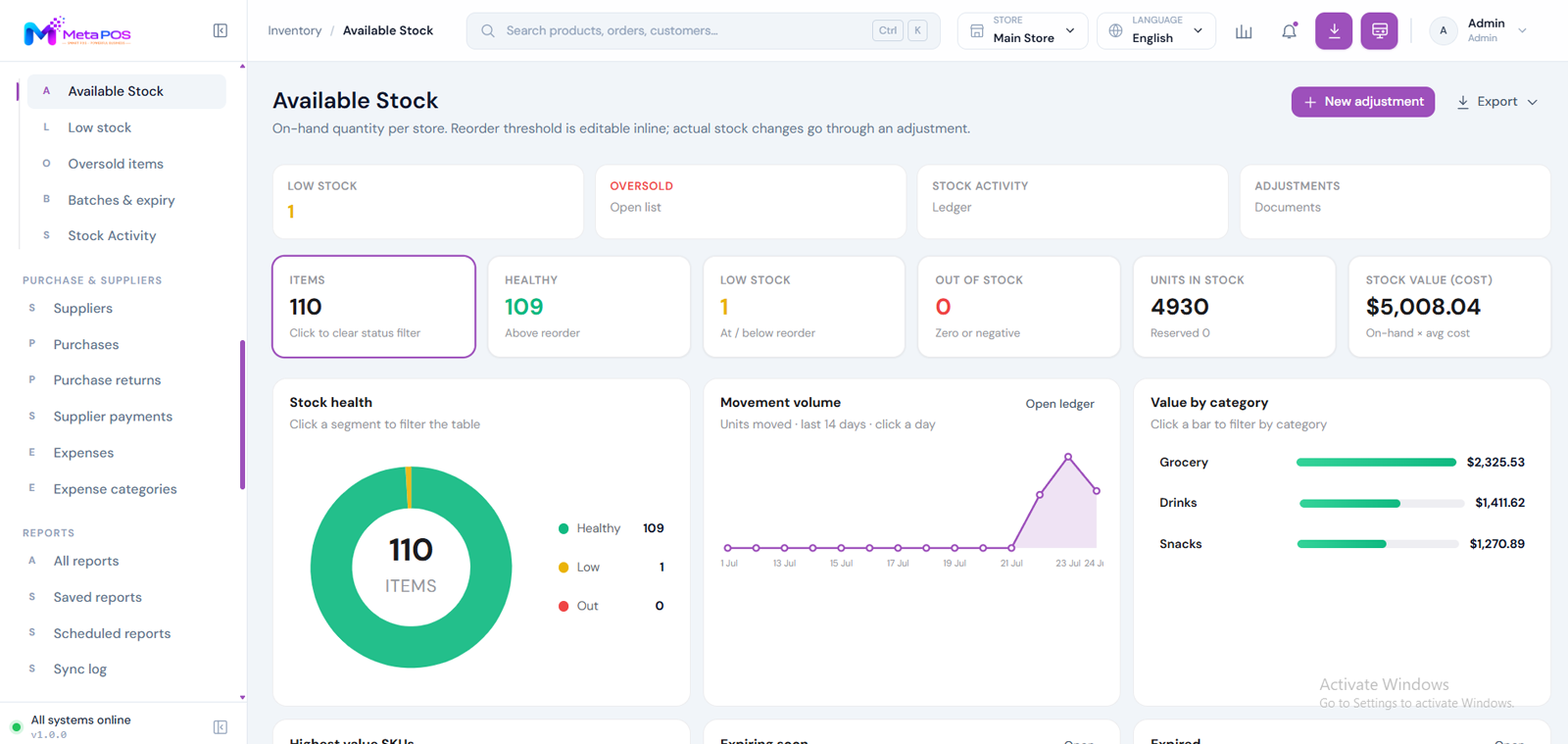Click the globe icon beside Language
1568x744 pixels.
(x=1115, y=31)
